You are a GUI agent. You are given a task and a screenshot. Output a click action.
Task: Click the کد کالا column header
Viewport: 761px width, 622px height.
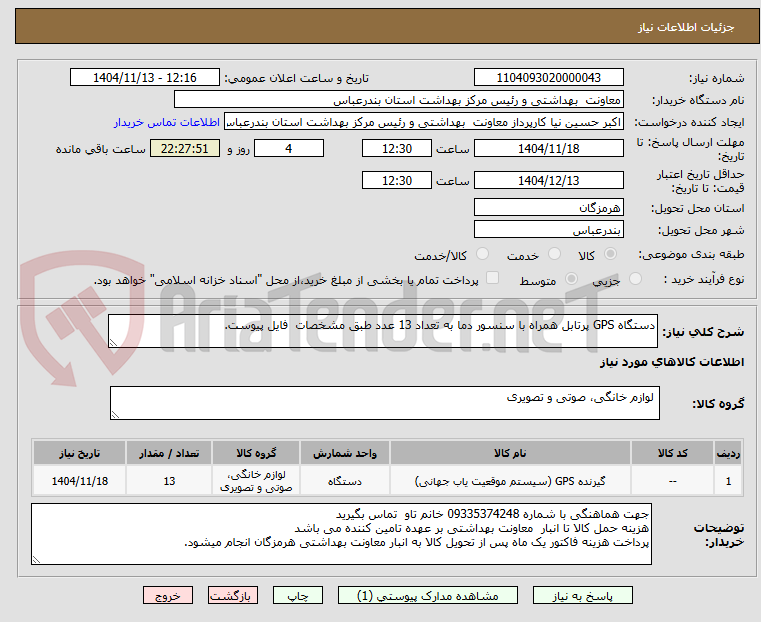[672, 453]
